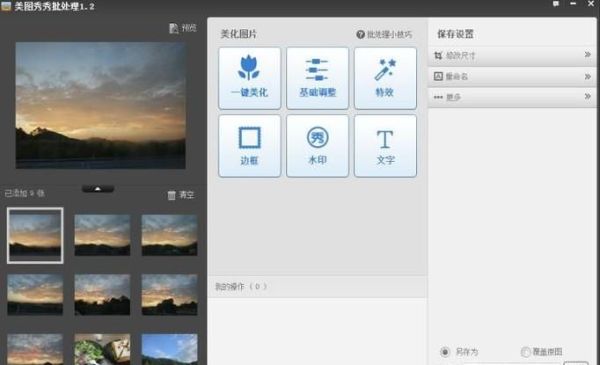
Task: Open the 水印 watermark tool
Action: 317,146
